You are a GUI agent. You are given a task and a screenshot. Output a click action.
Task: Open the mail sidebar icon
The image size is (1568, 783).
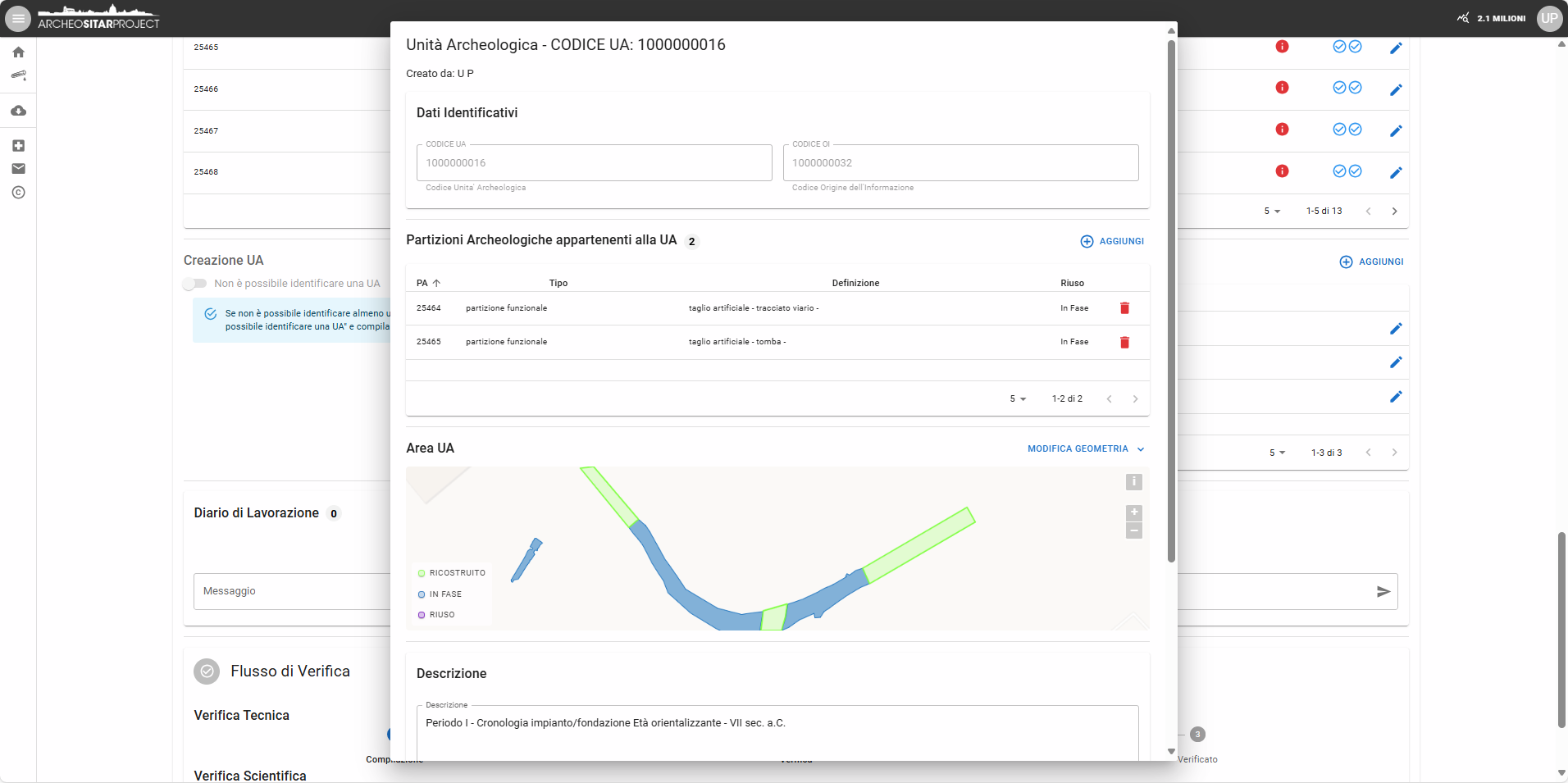18,169
